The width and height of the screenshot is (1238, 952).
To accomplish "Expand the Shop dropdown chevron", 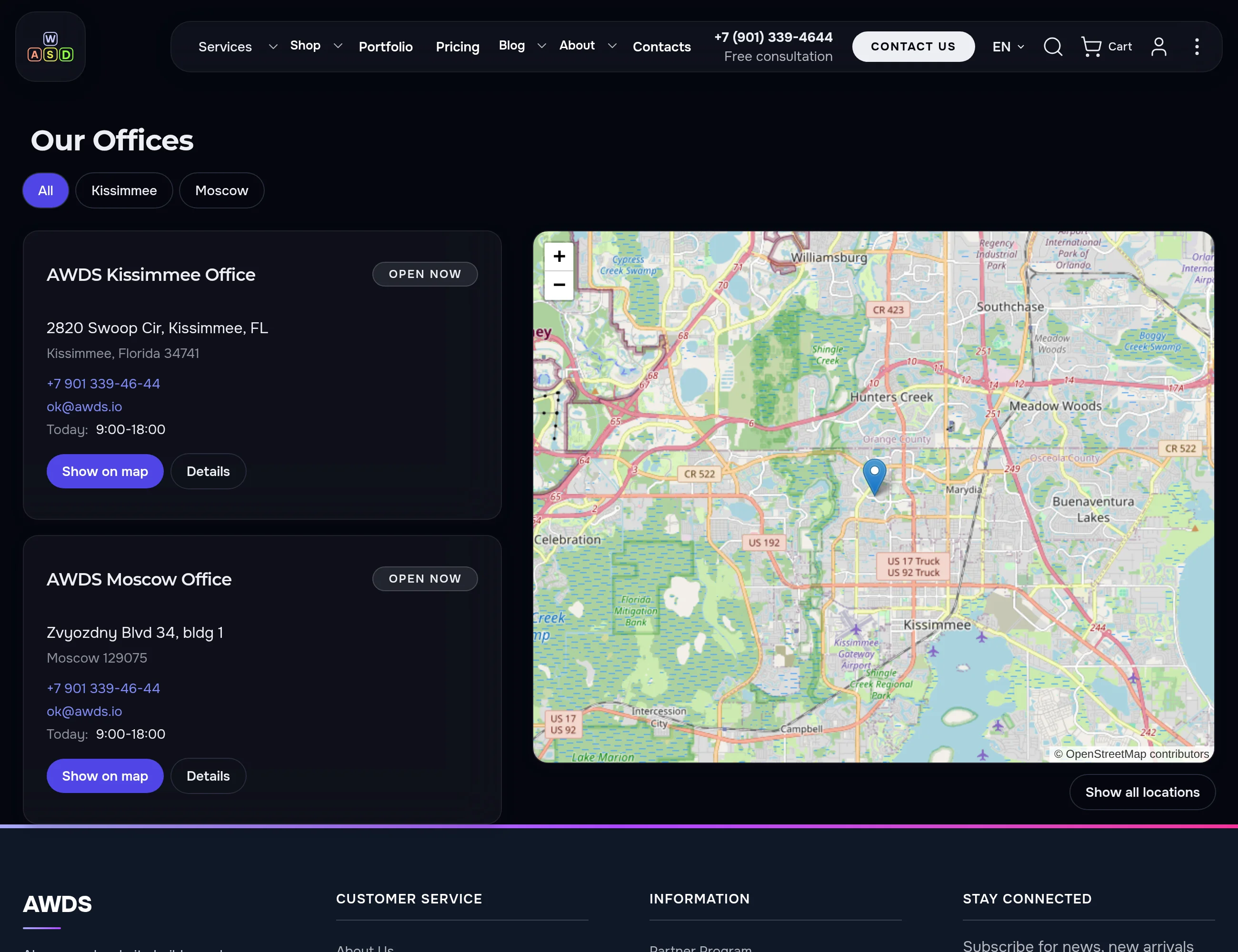I will tap(338, 45).
